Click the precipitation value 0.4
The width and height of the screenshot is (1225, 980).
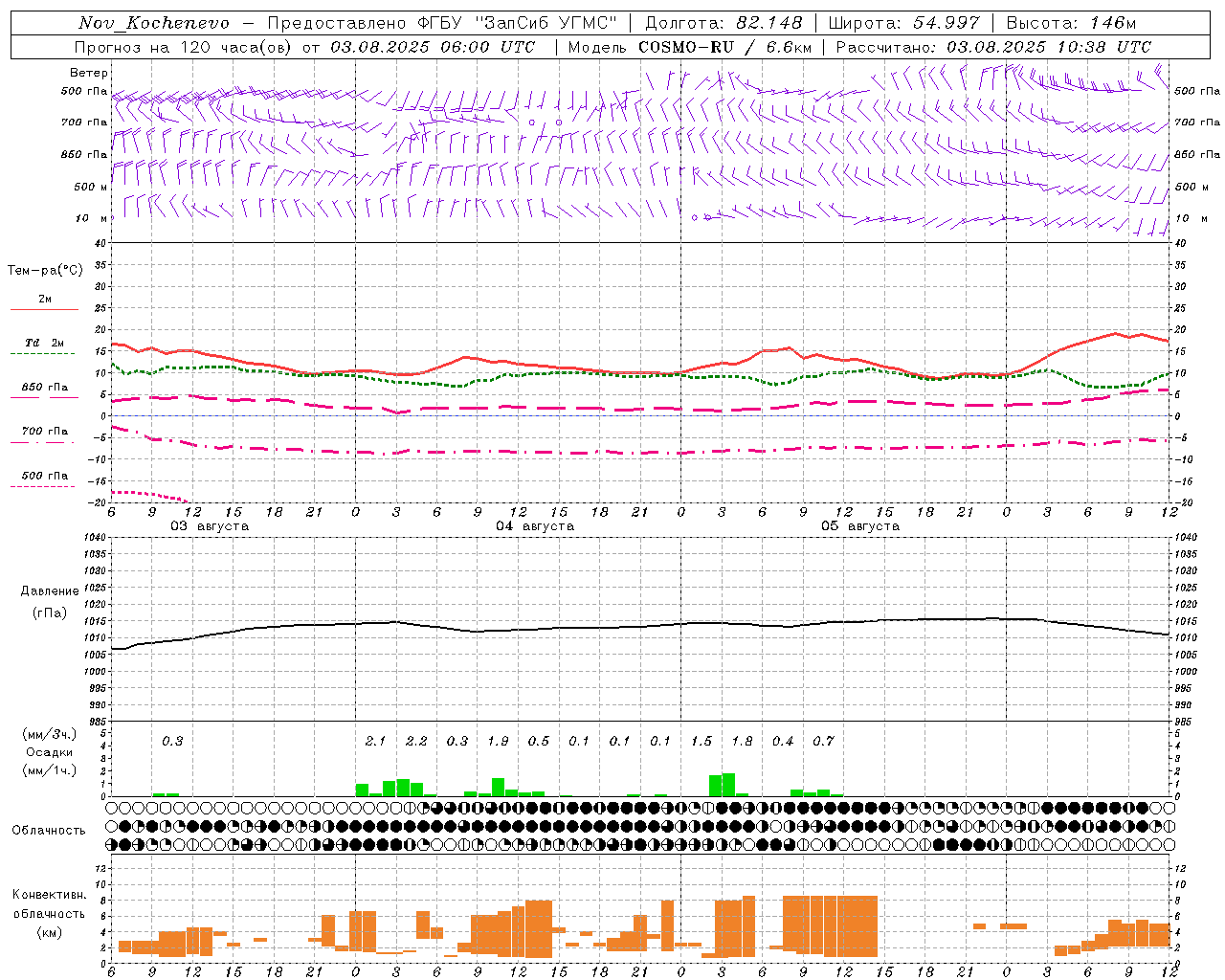point(783,741)
